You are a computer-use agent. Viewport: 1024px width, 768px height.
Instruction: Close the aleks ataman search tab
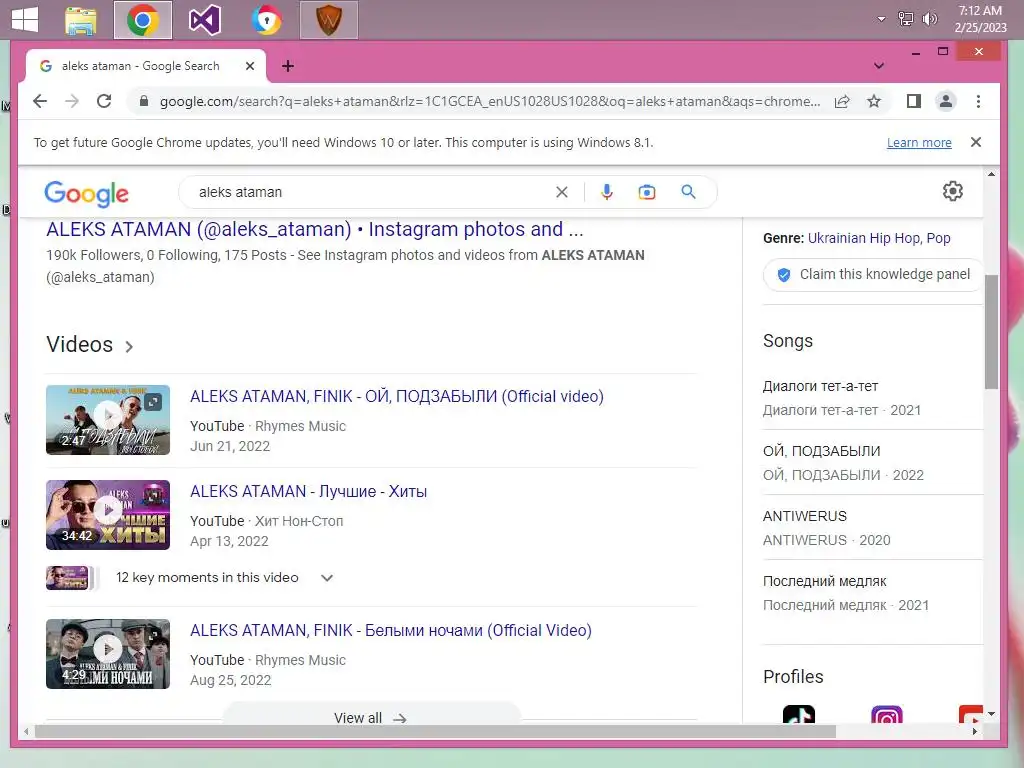click(249, 66)
